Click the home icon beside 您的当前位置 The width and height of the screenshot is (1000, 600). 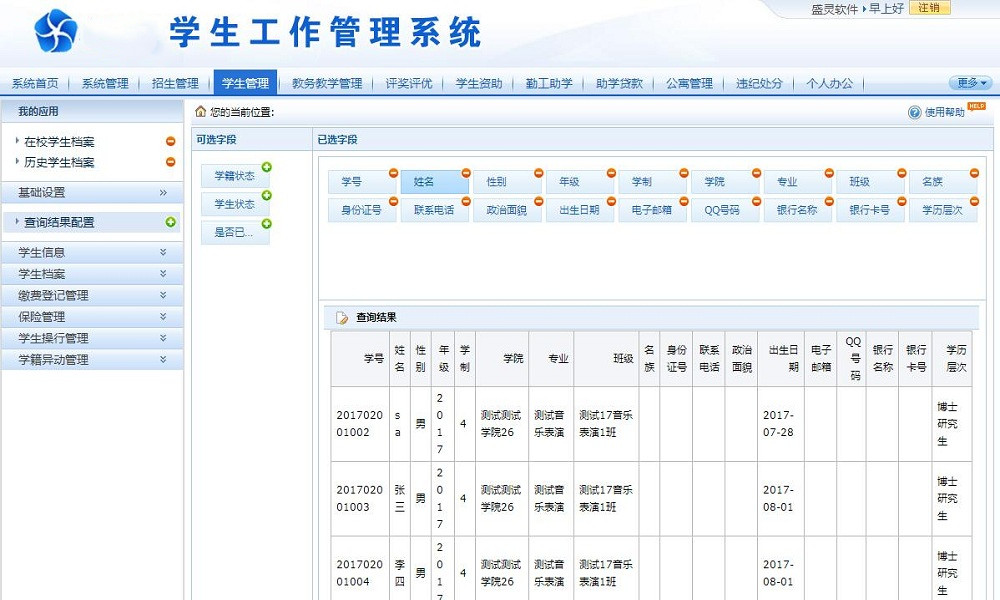tap(200, 112)
